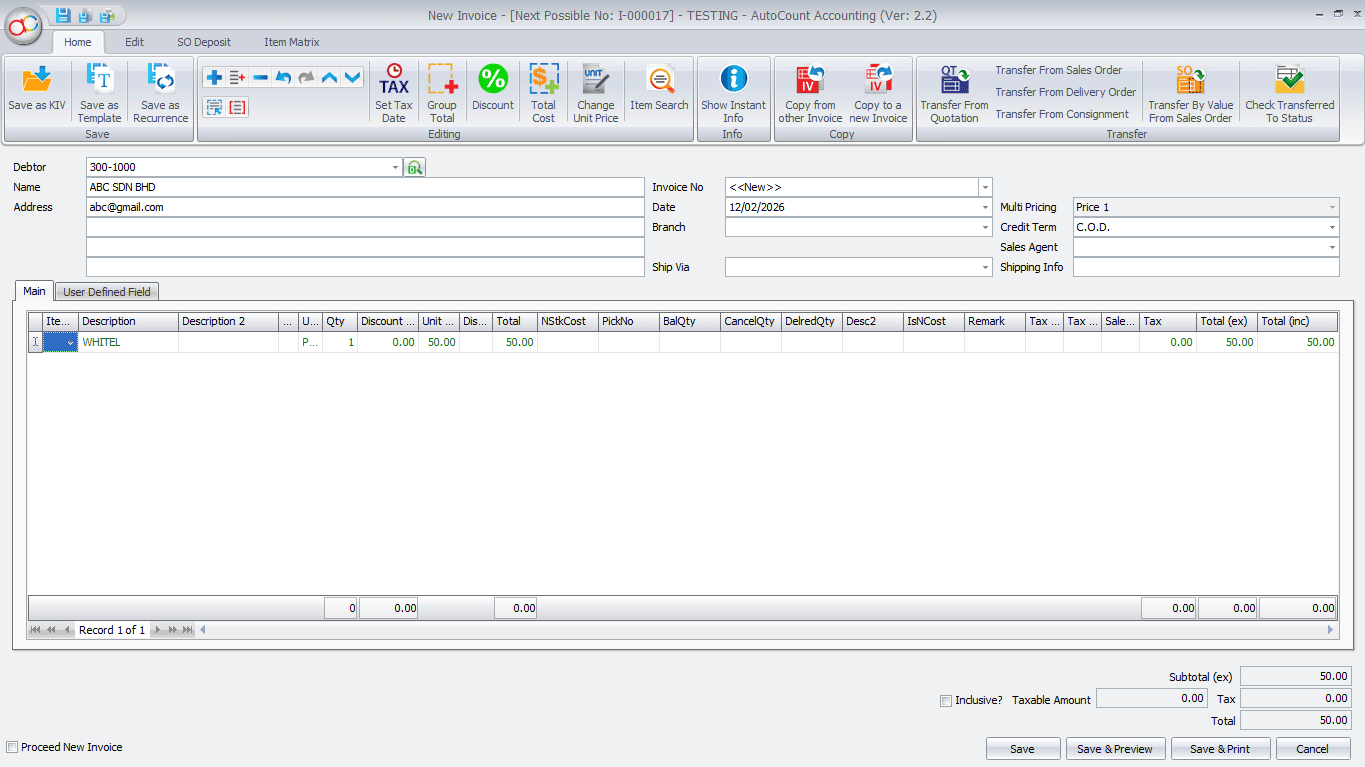This screenshot has width=1365, height=767.
Task: Open the Debtor dropdown
Action: click(396, 167)
